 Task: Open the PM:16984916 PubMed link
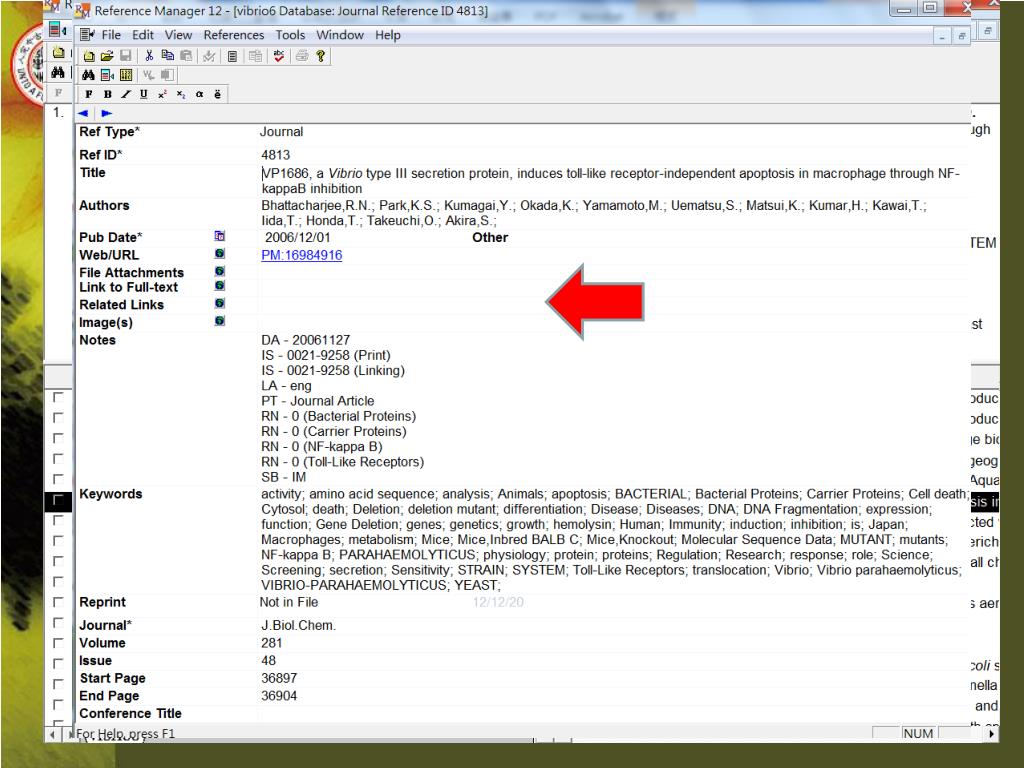[x=302, y=255]
